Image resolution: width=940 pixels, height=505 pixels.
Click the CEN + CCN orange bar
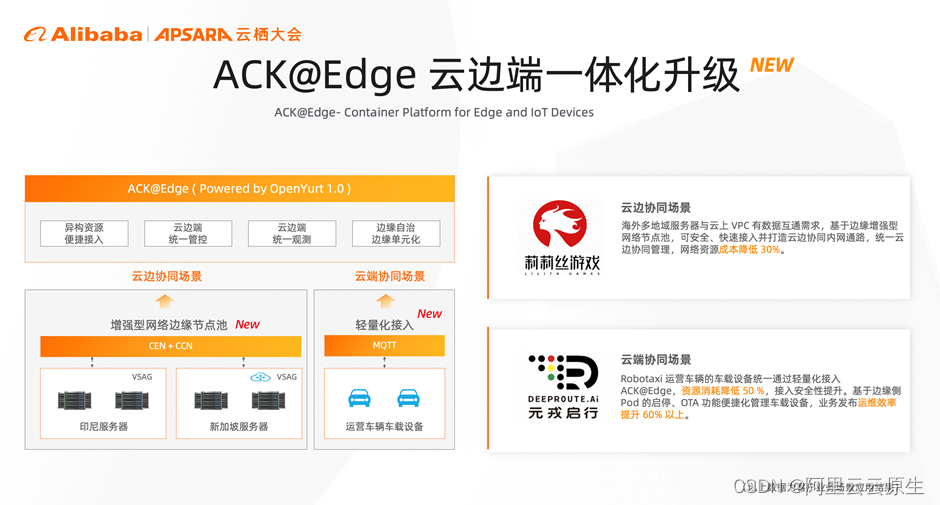[170, 346]
